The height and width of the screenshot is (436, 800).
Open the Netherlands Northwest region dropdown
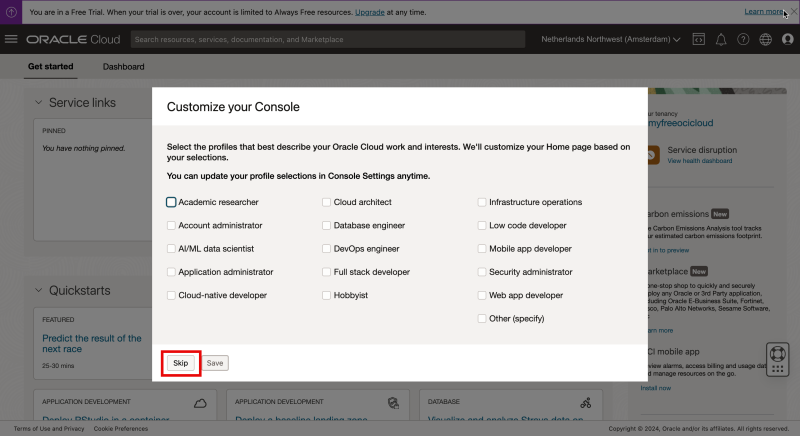(x=610, y=39)
